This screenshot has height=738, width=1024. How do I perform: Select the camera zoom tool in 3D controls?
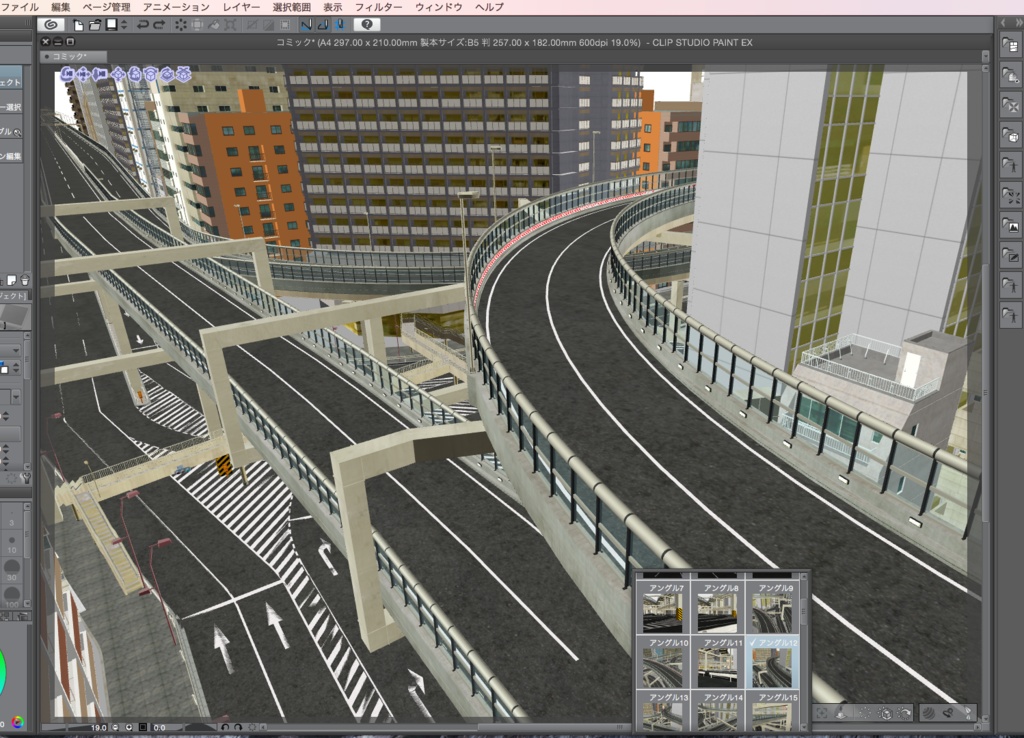coord(100,73)
